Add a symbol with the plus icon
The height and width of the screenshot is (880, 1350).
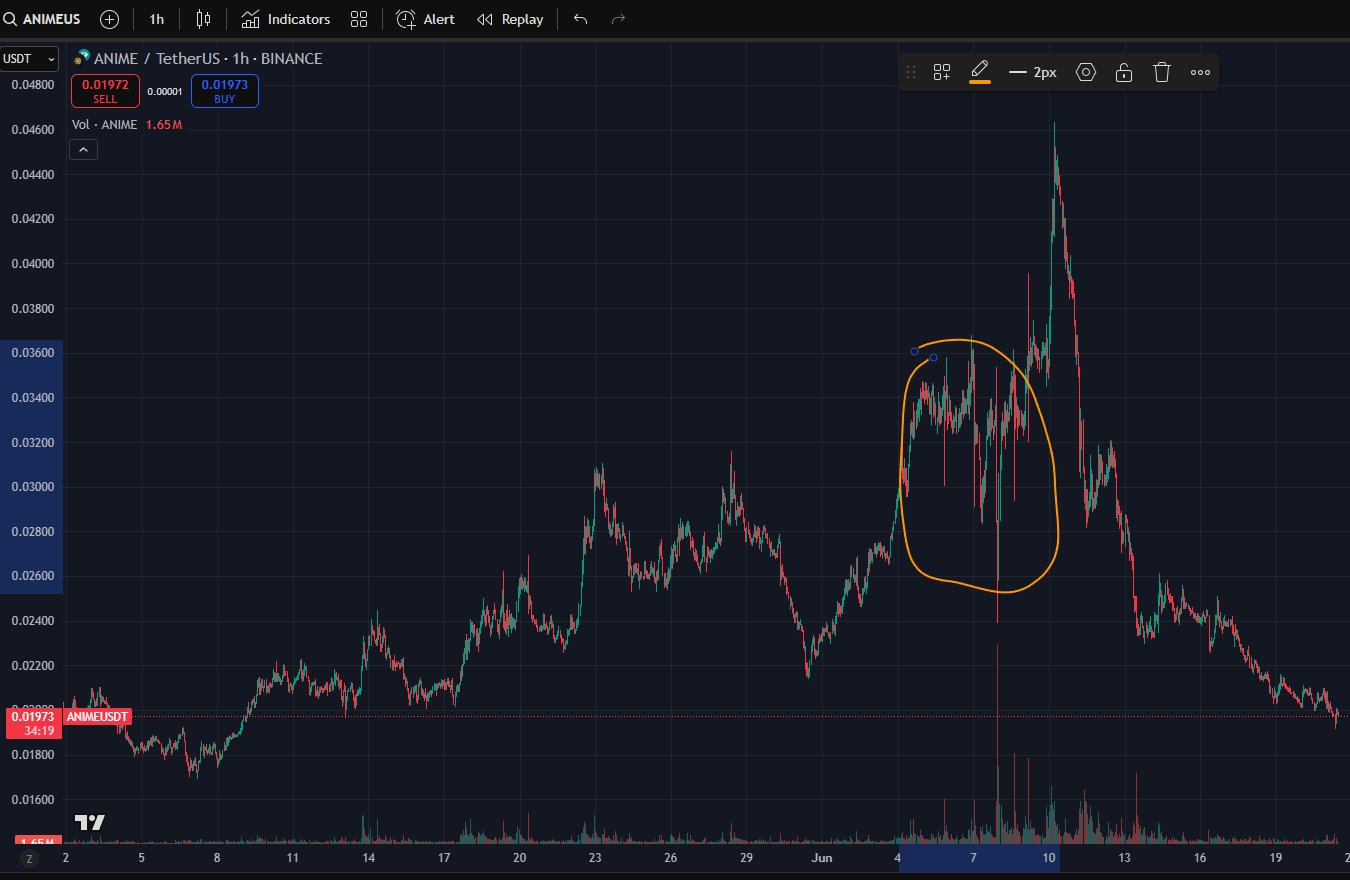[109, 19]
